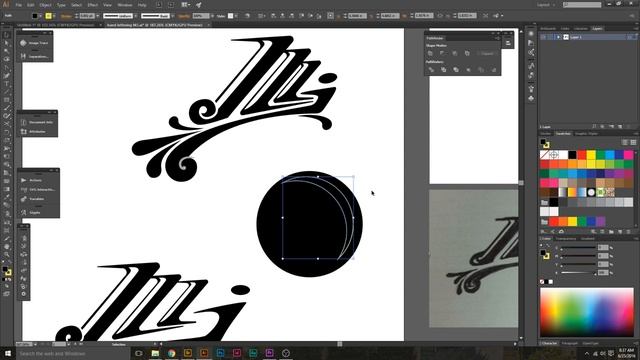Open opacity dropdown arrow
The height and width of the screenshot is (360, 640).
[x=212, y=16]
